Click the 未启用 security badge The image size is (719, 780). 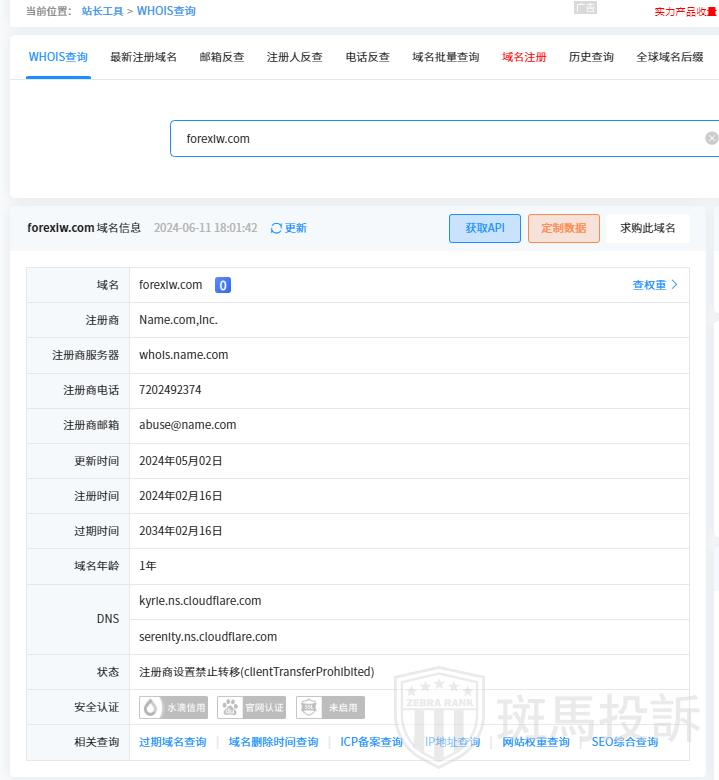tap(330, 707)
